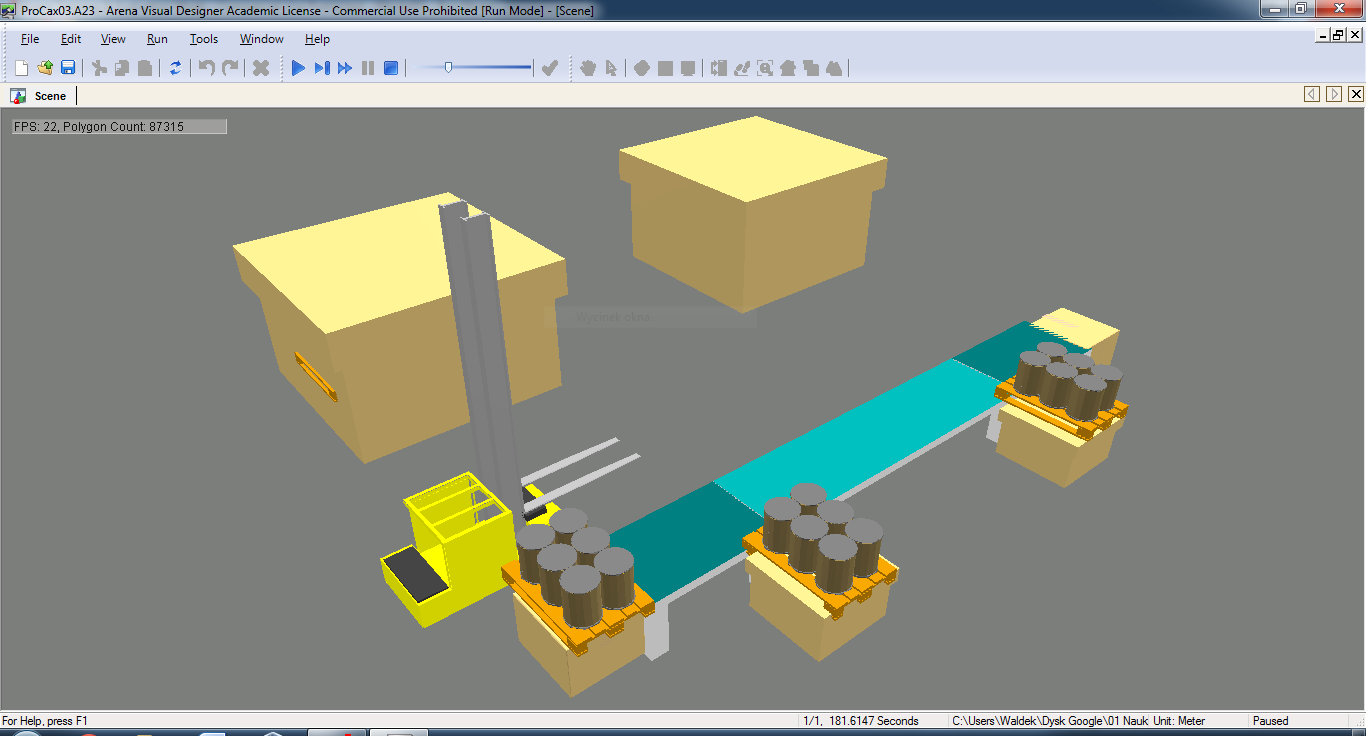Viewport: 1366px width, 736px height.
Task: Click the Fast forward playback icon
Action: 345,68
